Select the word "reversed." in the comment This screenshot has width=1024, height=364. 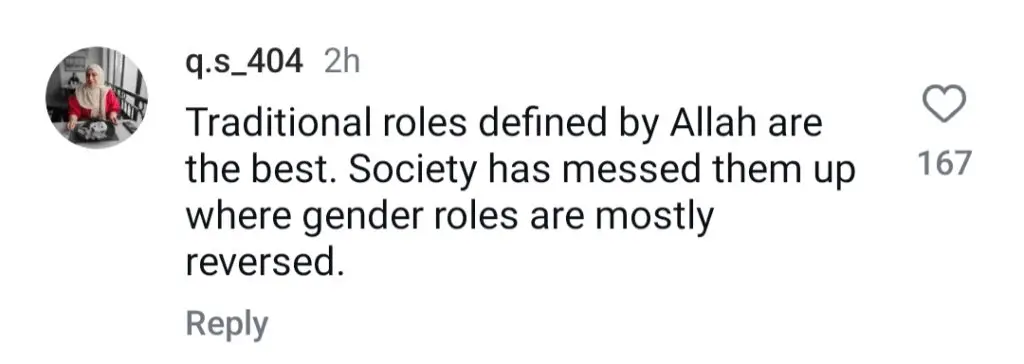tap(264, 262)
